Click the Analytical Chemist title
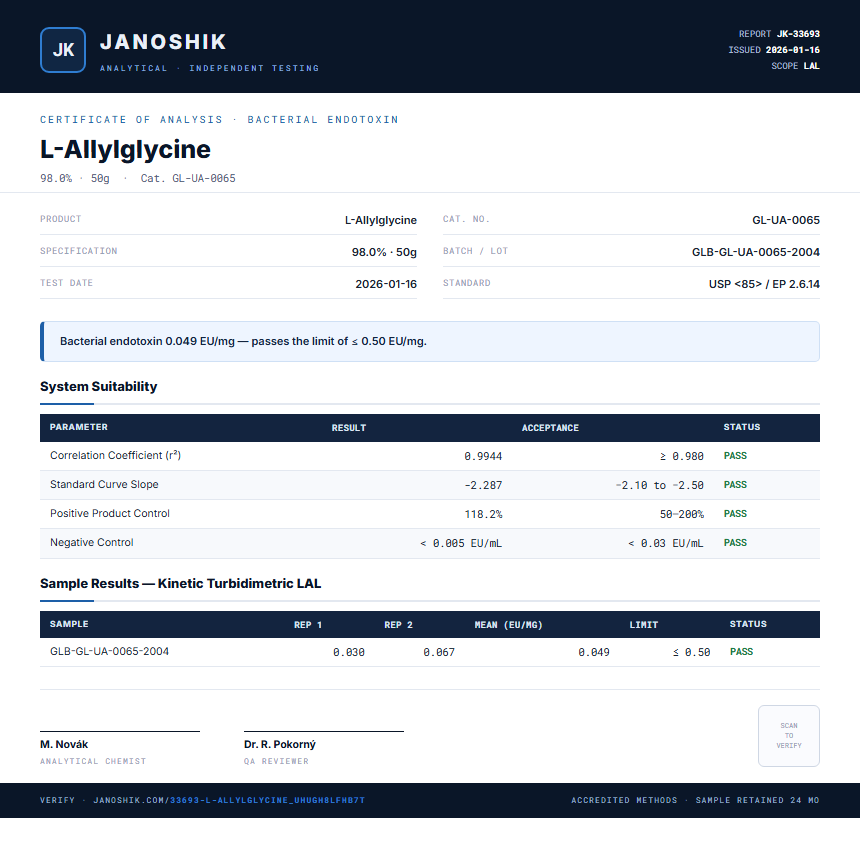 click(x=93, y=762)
